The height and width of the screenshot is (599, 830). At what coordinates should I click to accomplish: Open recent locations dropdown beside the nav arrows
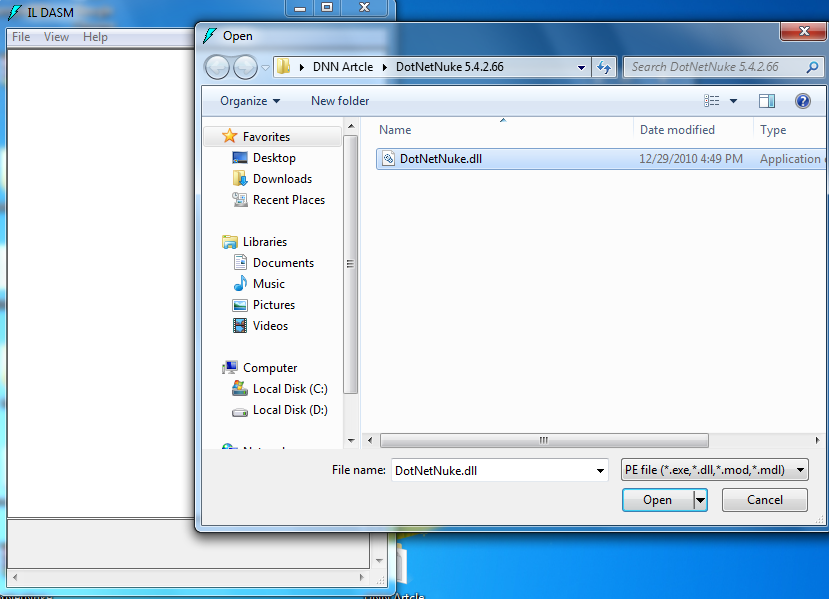point(265,68)
